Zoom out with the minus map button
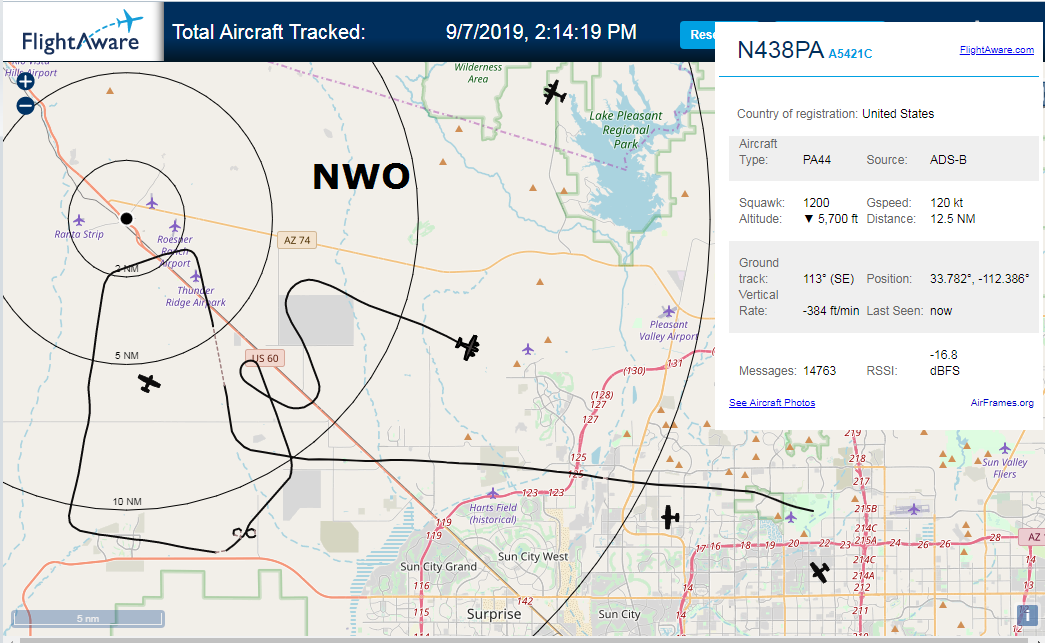 pos(25,105)
